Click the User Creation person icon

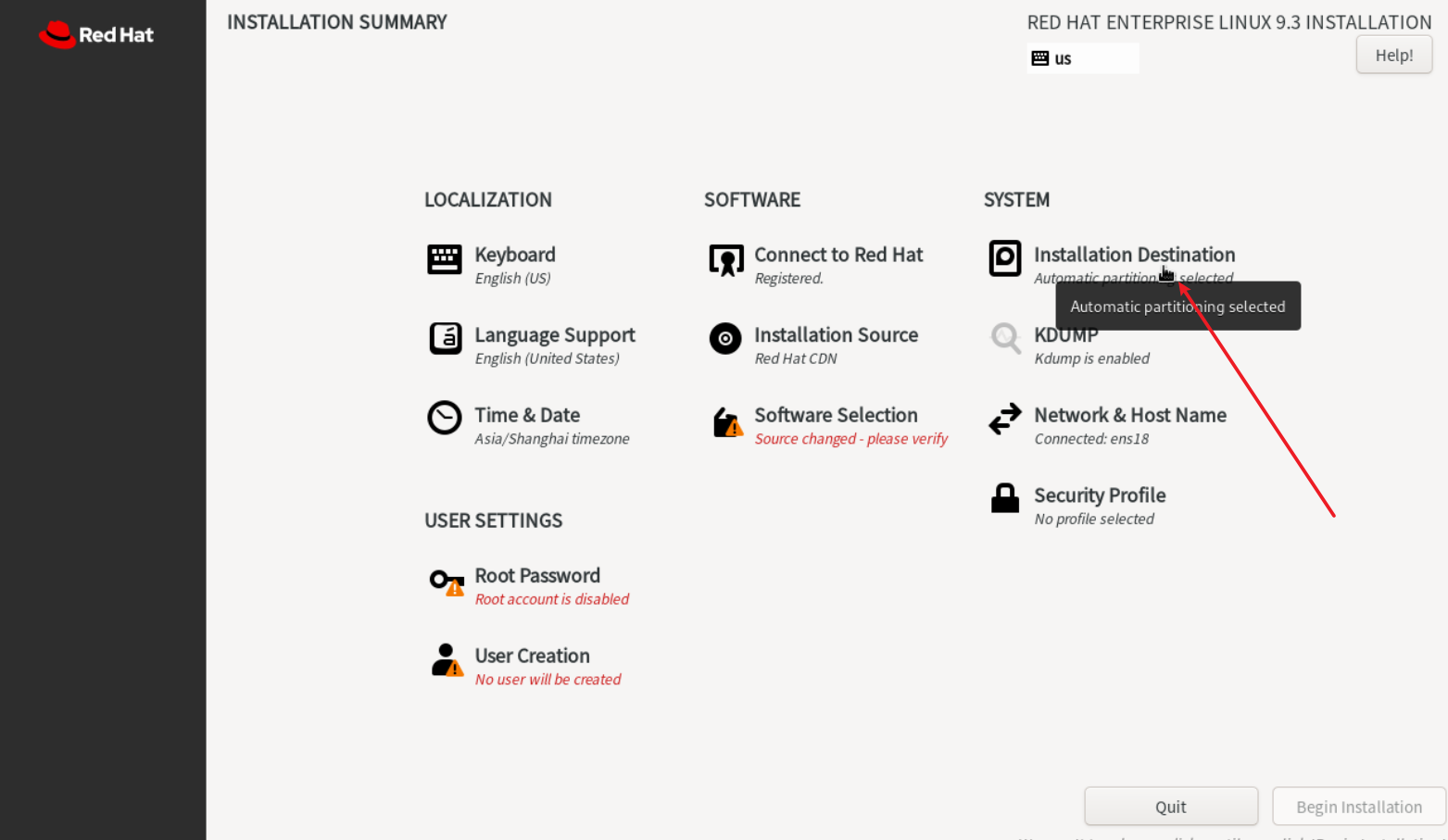[447, 660]
